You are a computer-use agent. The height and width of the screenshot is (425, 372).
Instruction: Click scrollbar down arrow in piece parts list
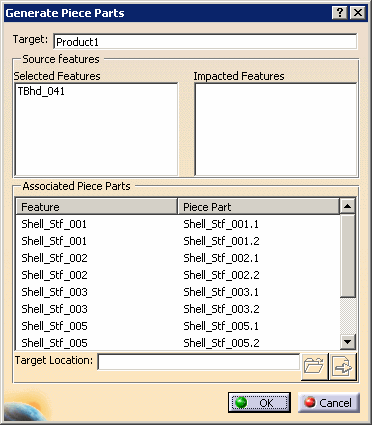tap(348, 342)
